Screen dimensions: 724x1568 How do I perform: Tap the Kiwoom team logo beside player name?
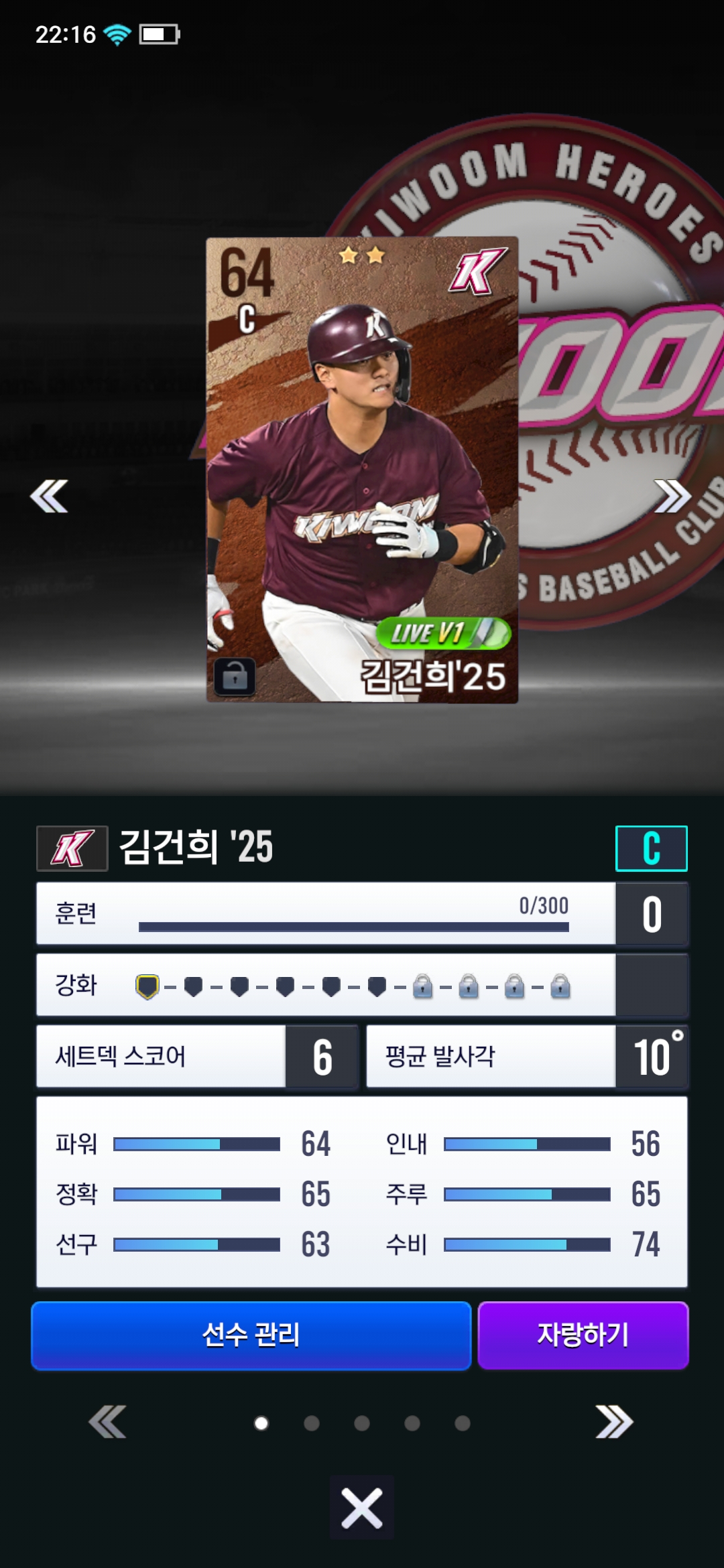point(72,848)
